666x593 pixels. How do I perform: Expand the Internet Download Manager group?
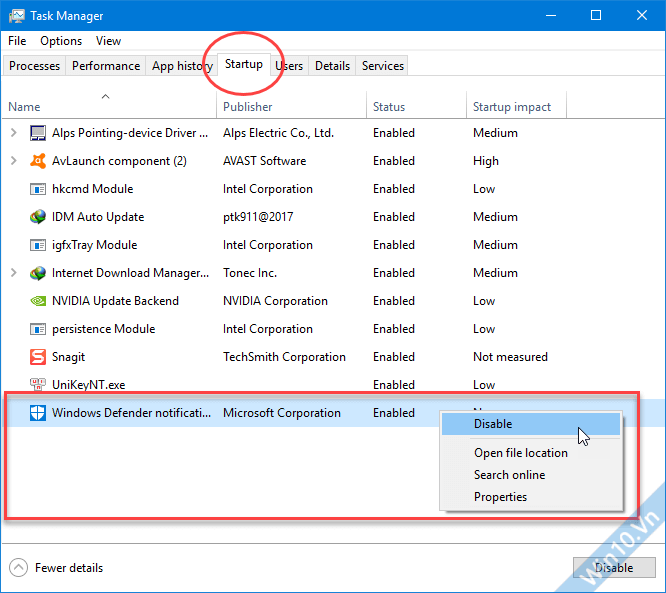[x=14, y=273]
